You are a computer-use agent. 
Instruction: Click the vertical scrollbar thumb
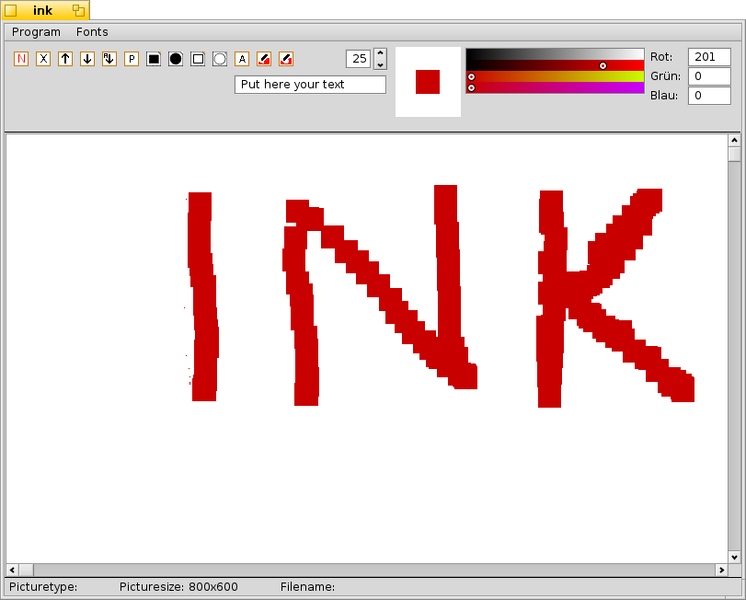(x=734, y=154)
